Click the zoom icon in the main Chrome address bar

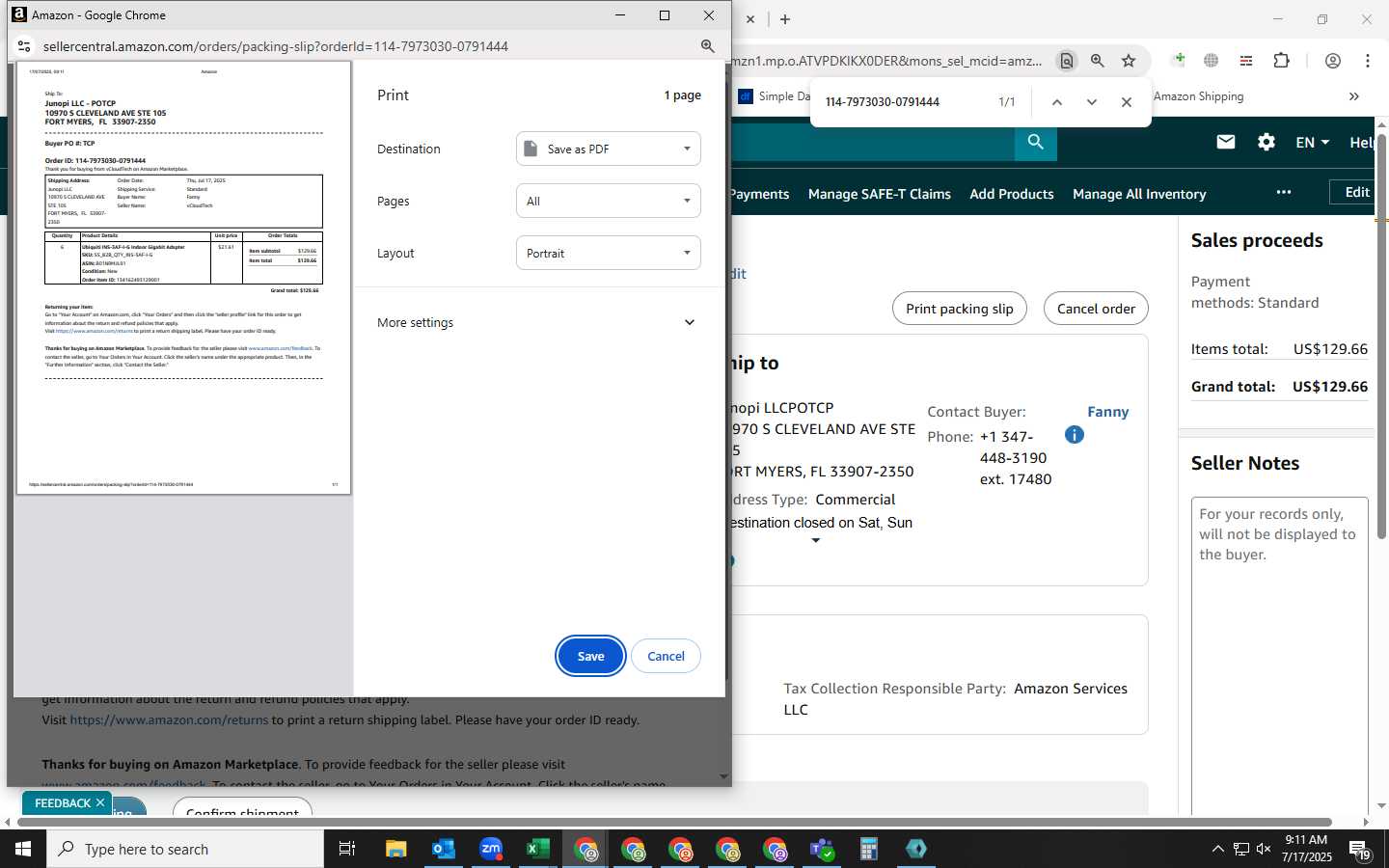[x=1097, y=61]
